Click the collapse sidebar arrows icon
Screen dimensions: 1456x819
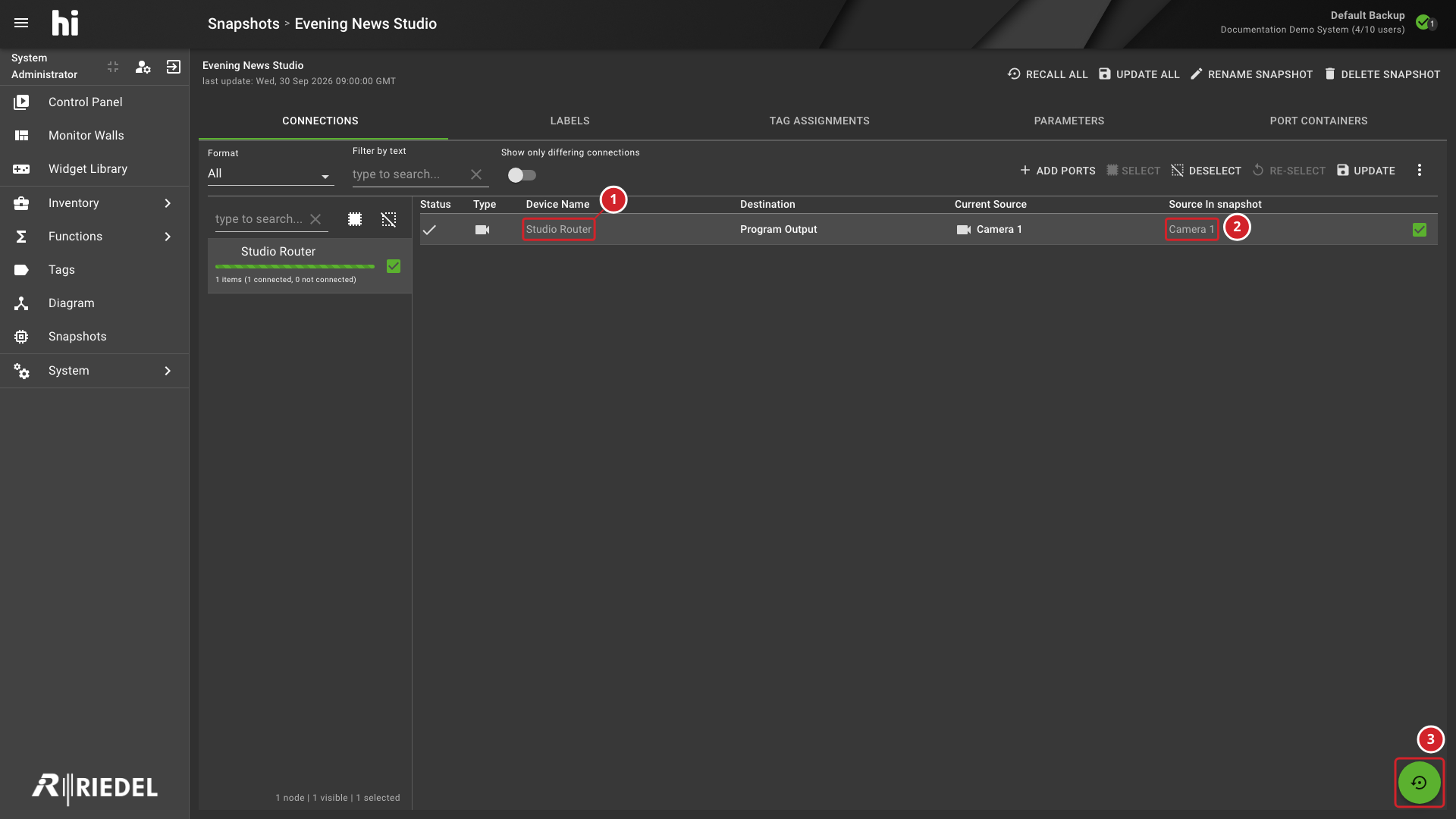pyautogui.click(x=113, y=67)
